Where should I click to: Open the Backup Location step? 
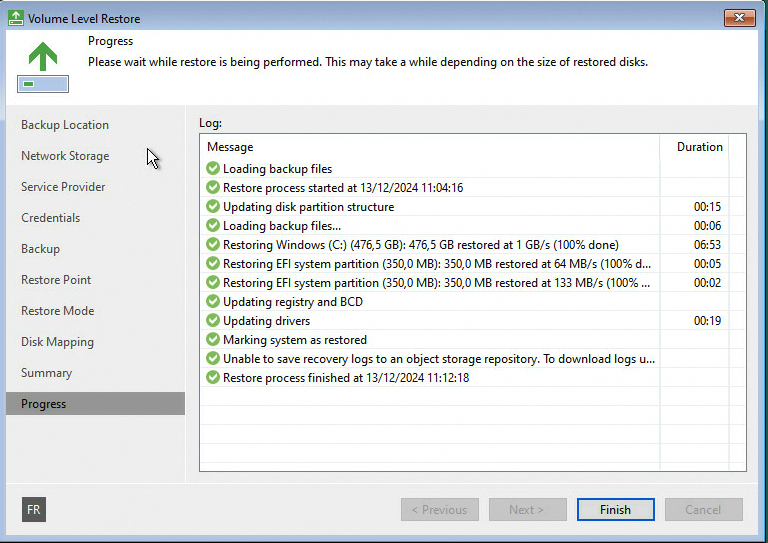tap(65, 125)
